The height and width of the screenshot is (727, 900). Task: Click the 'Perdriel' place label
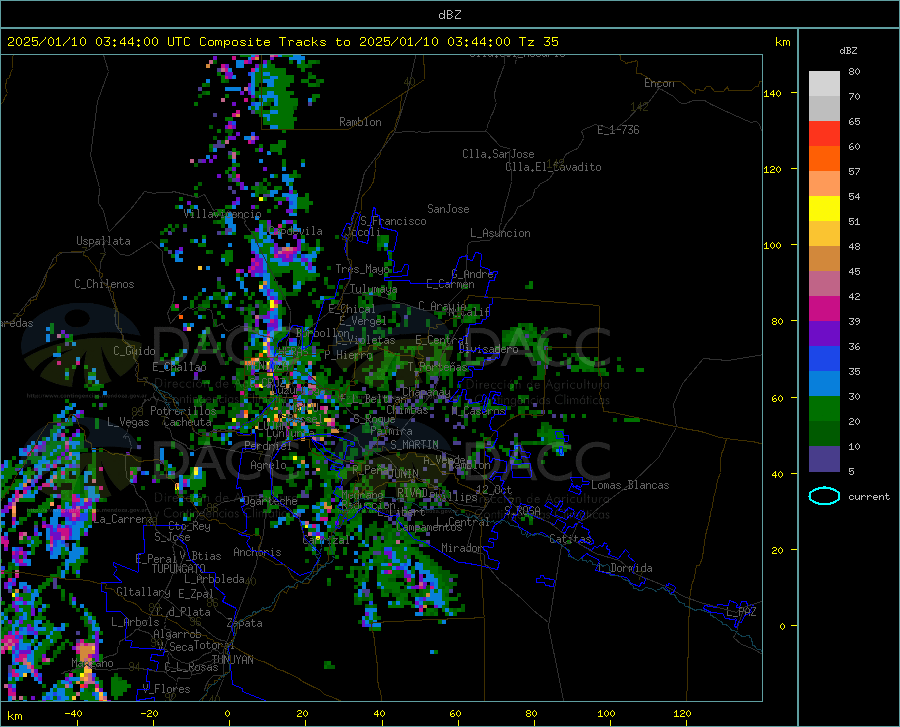(268, 445)
